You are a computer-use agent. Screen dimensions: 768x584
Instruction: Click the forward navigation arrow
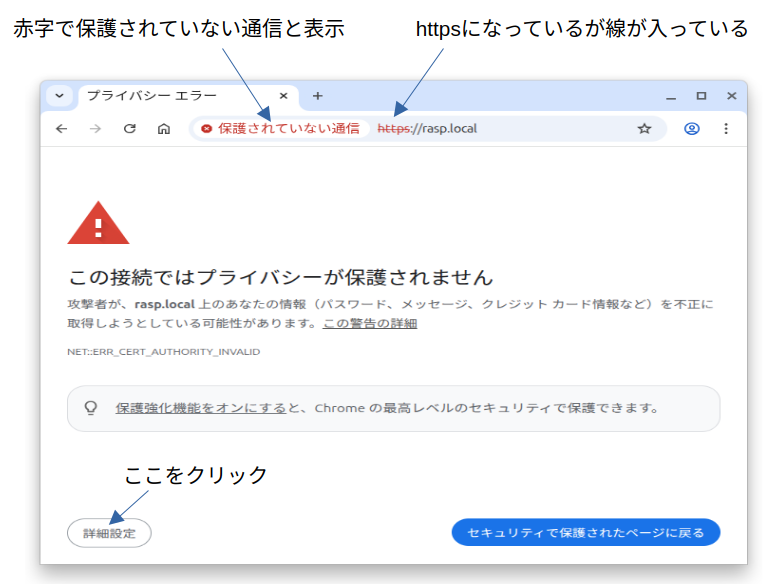(x=95, y=129)
